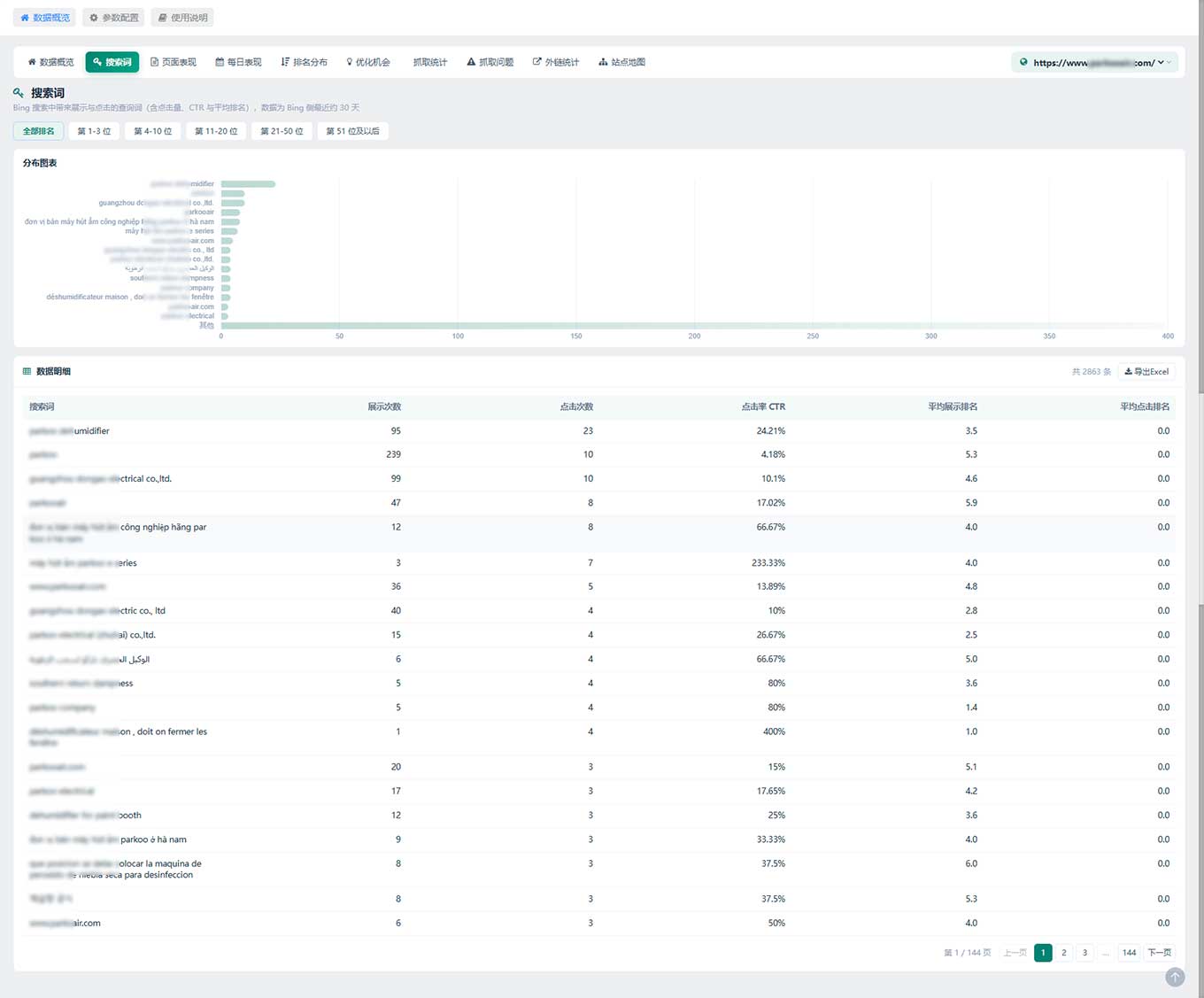1204x998 pixels.
Task: Click the book icon beside 使用说明
Action: click(163, 18)
